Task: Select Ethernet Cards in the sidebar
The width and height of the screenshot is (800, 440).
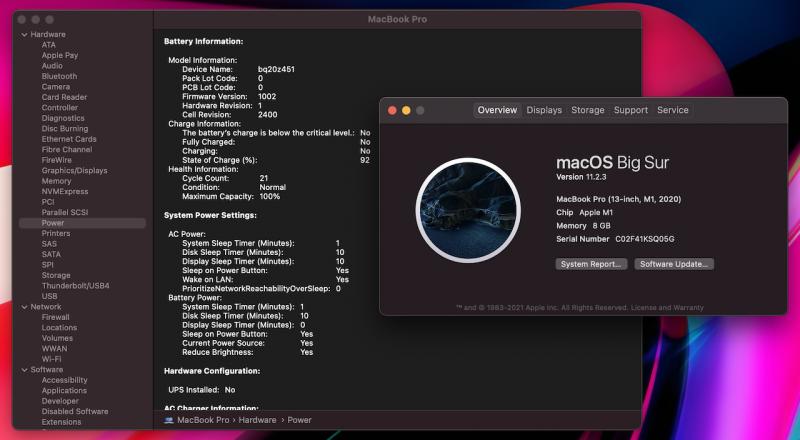Action: 69,139
